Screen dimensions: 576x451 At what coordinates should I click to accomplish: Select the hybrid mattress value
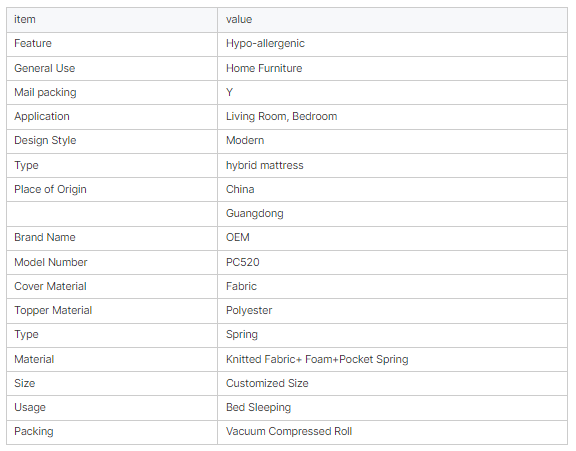264,165
